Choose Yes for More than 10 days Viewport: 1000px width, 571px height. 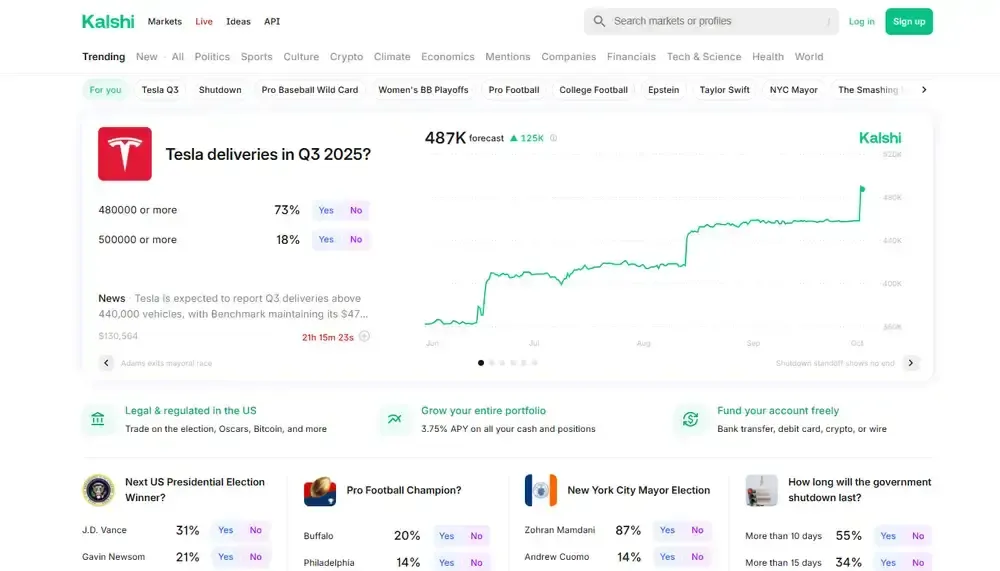[x=888, y=536]
